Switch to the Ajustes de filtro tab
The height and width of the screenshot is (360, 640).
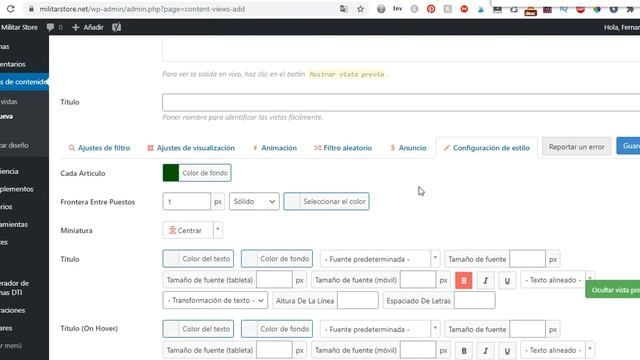point(99,148)
